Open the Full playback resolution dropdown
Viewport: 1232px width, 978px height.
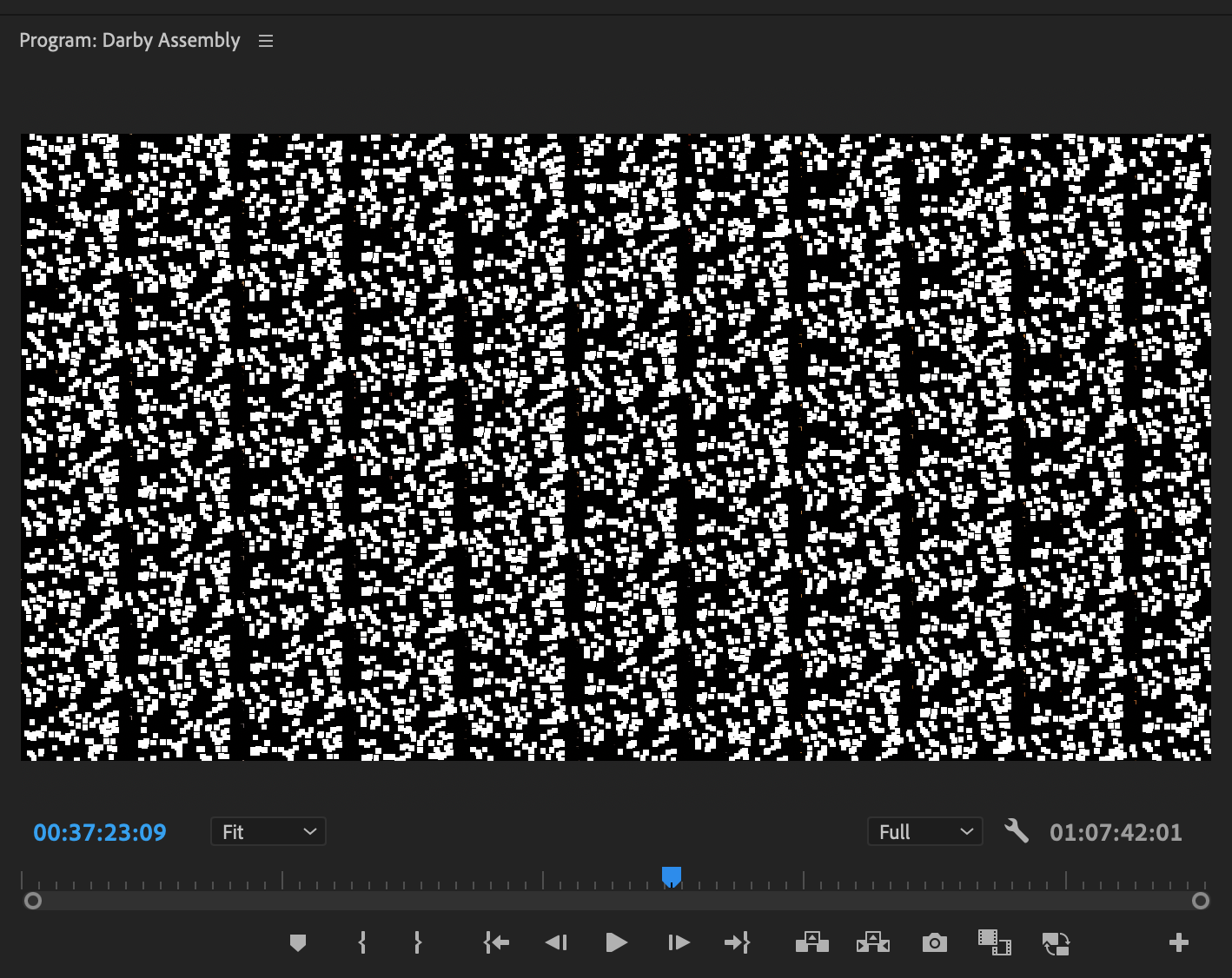click(924, 831)
